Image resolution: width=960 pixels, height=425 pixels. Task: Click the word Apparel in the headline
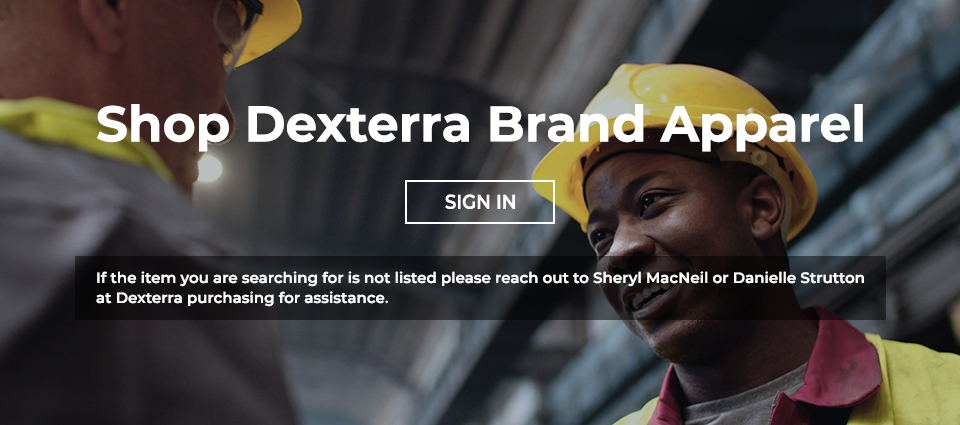point(762,126)
